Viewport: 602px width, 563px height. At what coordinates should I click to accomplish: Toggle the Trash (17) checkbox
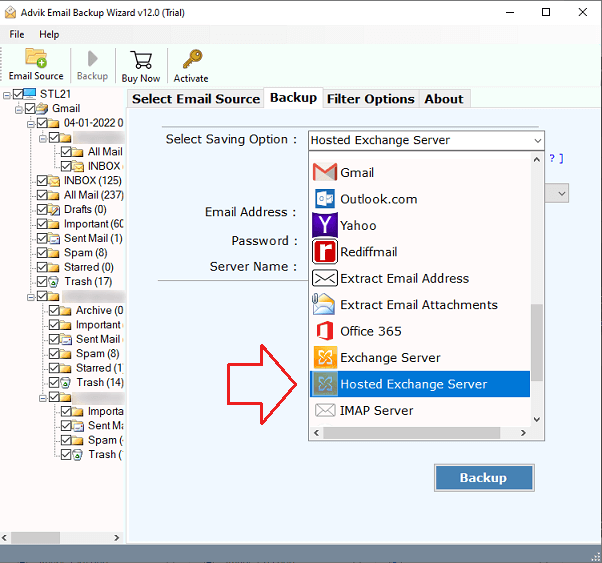[x=42, y=282]
